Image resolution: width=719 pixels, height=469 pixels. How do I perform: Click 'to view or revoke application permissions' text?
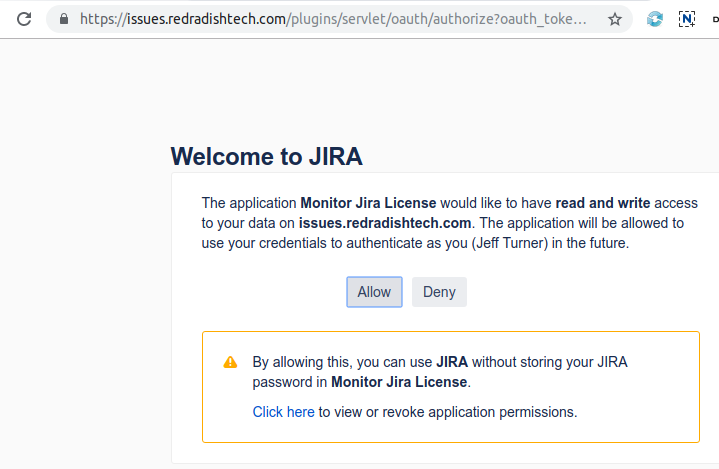pos(447,412)
